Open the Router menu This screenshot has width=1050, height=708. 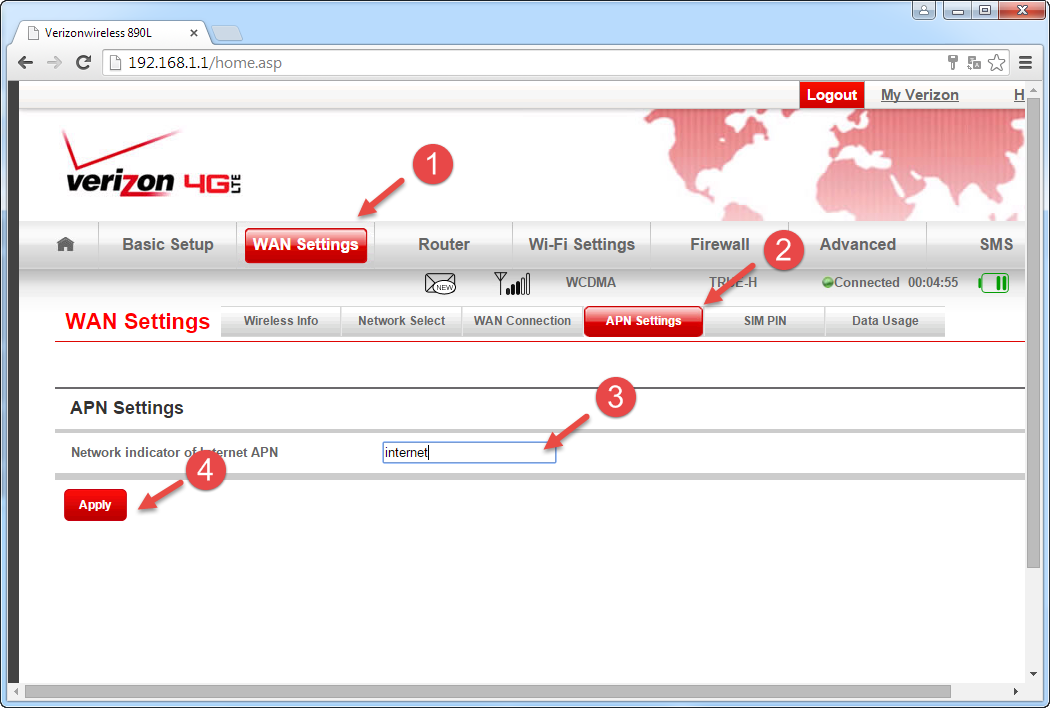pyautogui.click(x=444, y=244)
